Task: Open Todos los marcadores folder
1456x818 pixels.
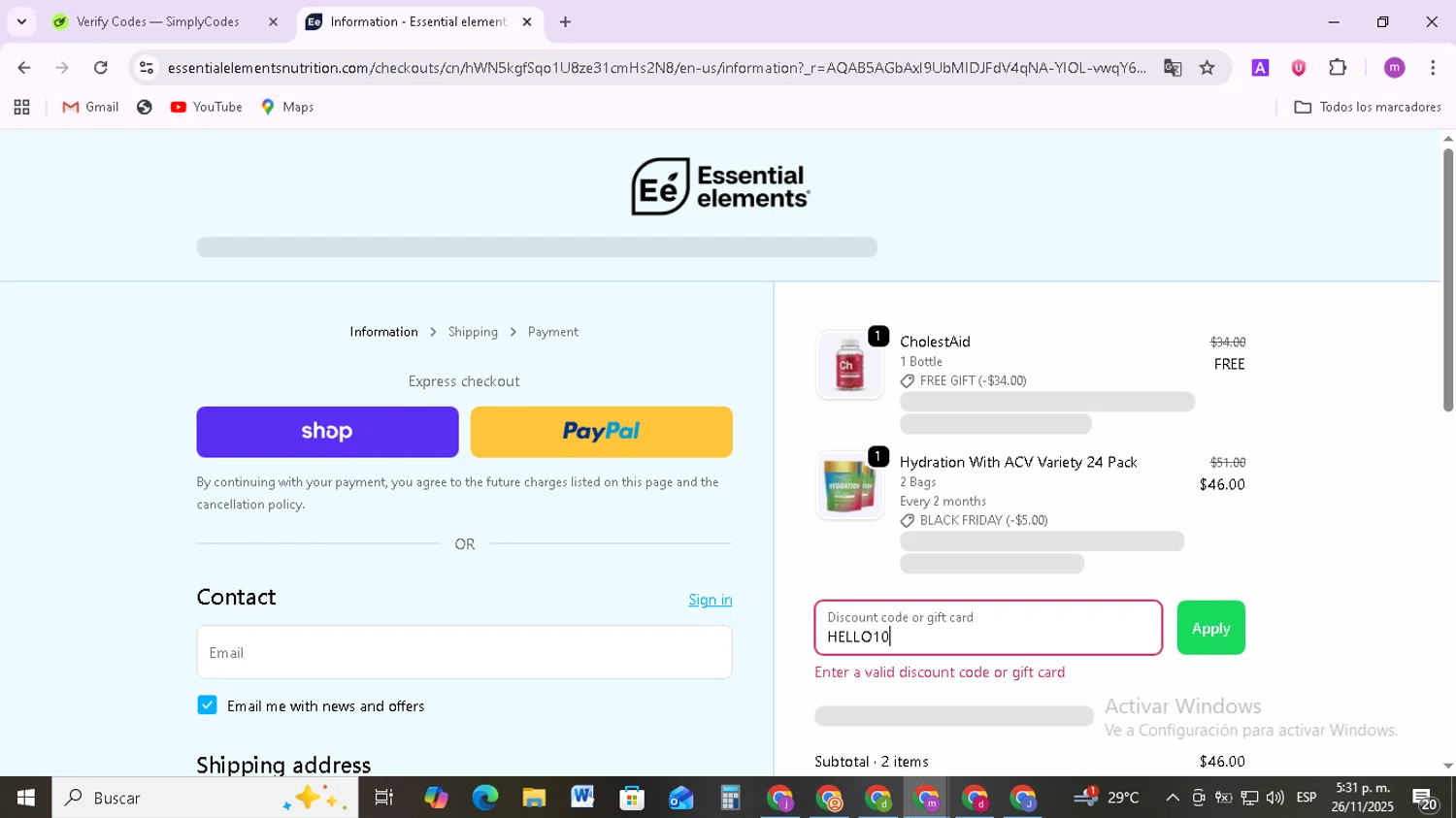Action: click(1368, 107)
